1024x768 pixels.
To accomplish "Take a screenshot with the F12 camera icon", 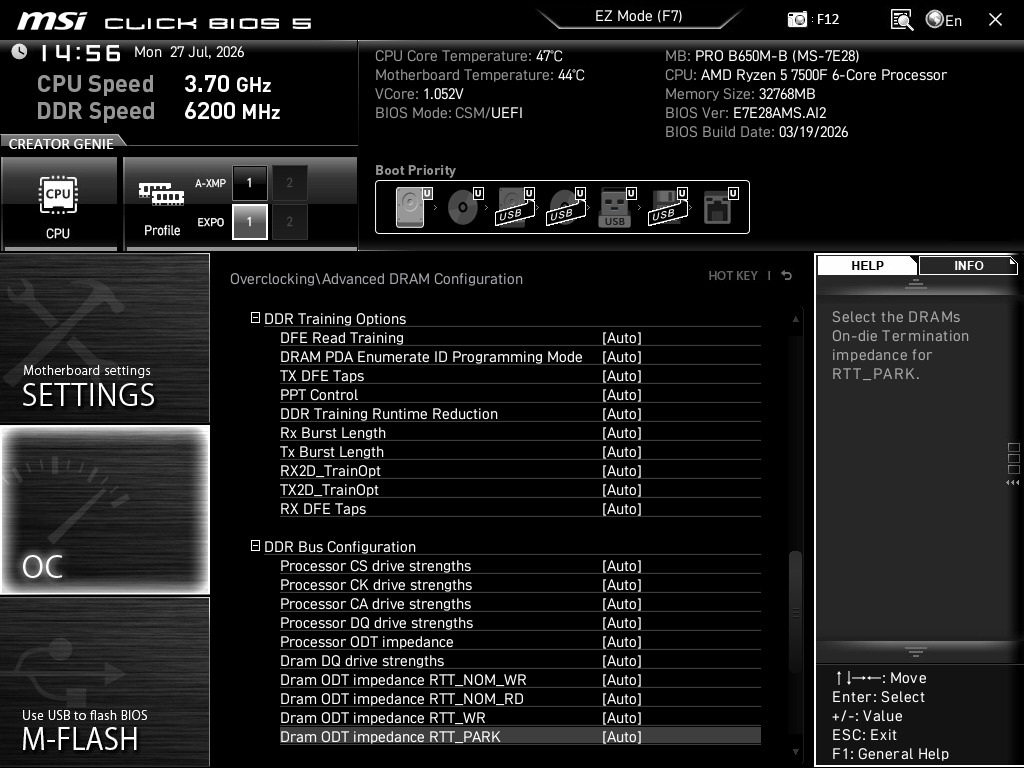I will [797, 20].
